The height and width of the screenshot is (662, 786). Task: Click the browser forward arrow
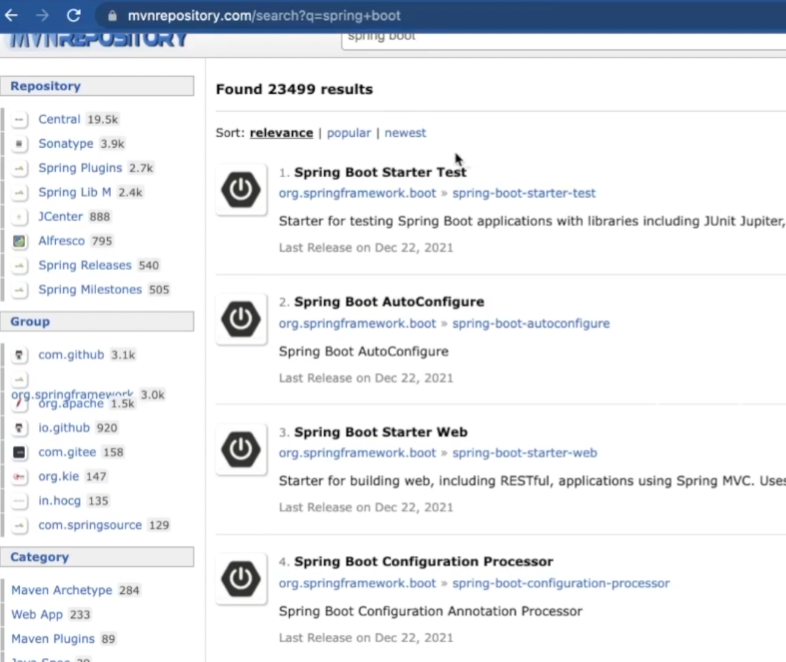pos(43,16)
